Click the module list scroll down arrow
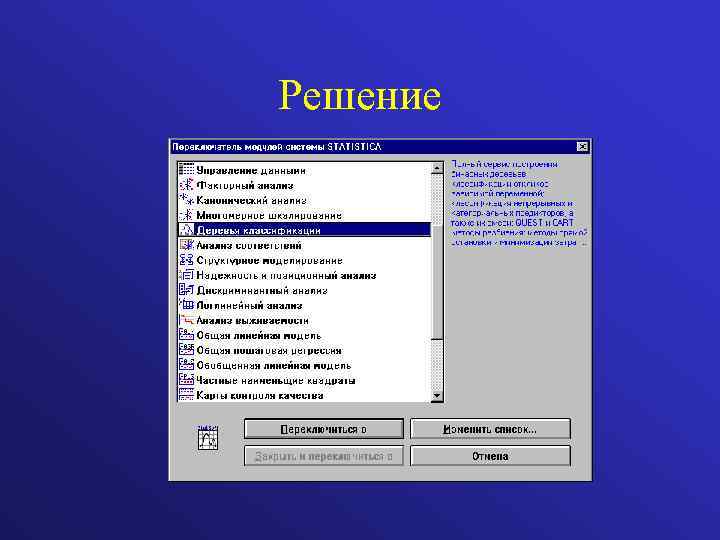This screenshot has height=540, width=720. point(437,395)
